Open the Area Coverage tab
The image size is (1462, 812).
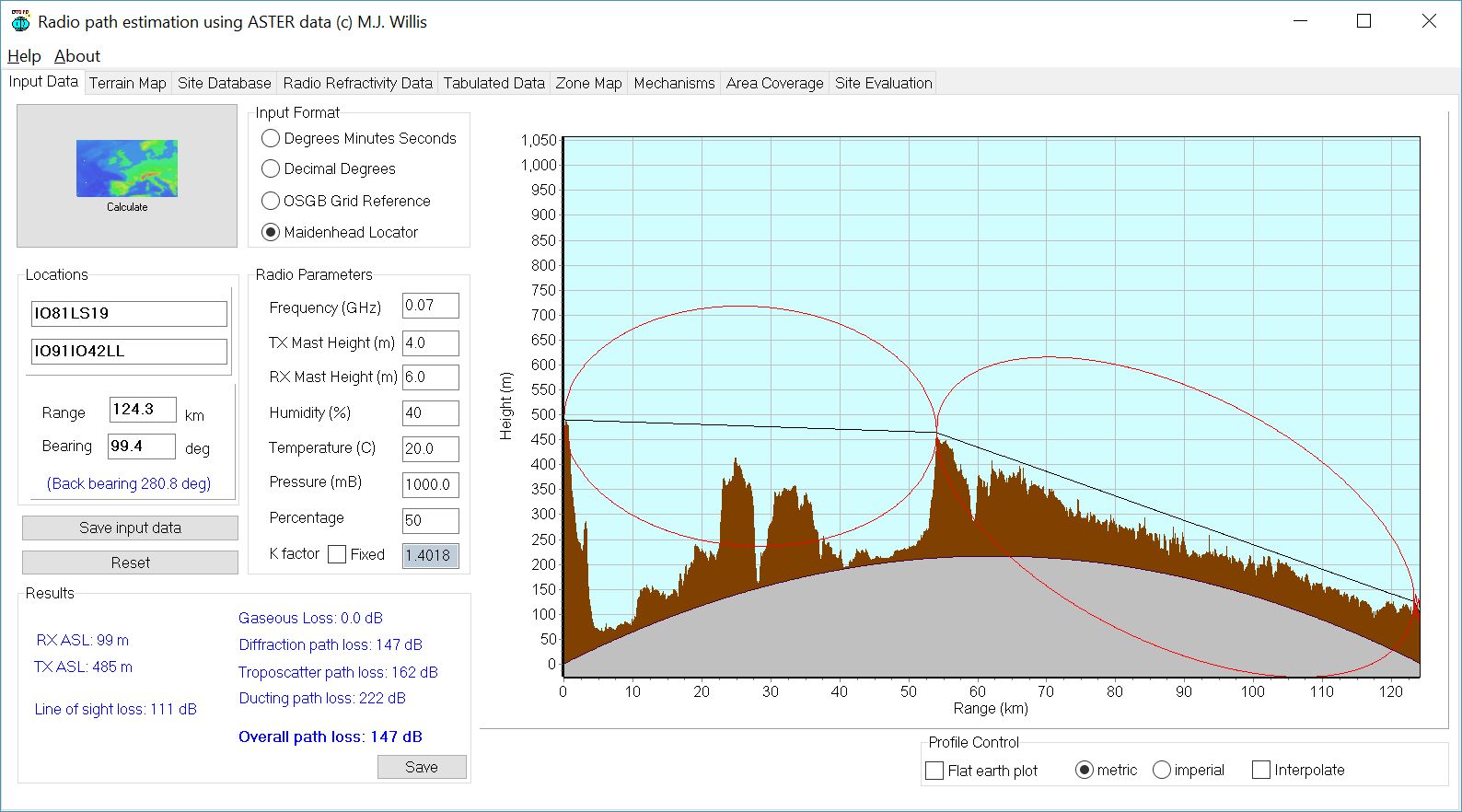774,83
